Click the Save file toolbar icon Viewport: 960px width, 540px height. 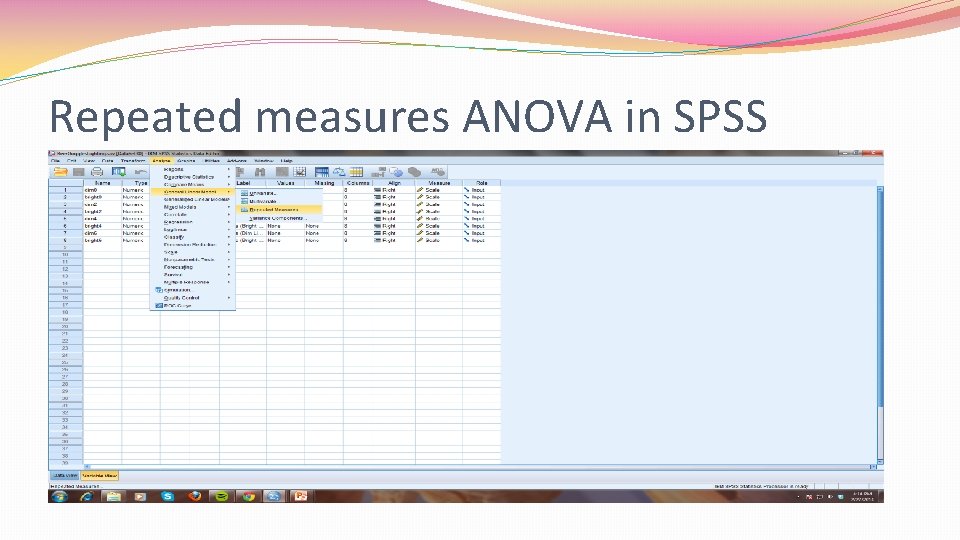click(x=78, y=172)
